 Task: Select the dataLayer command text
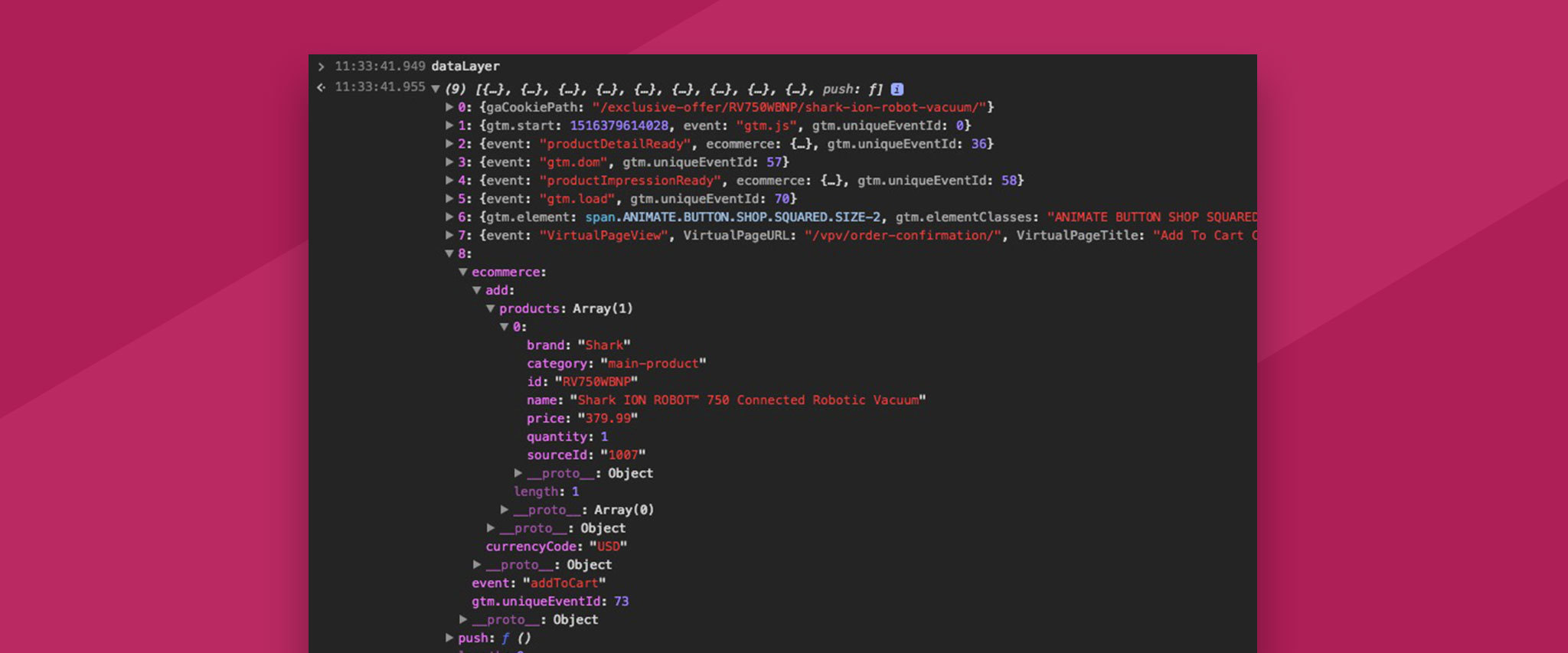(x=465, y=67)
